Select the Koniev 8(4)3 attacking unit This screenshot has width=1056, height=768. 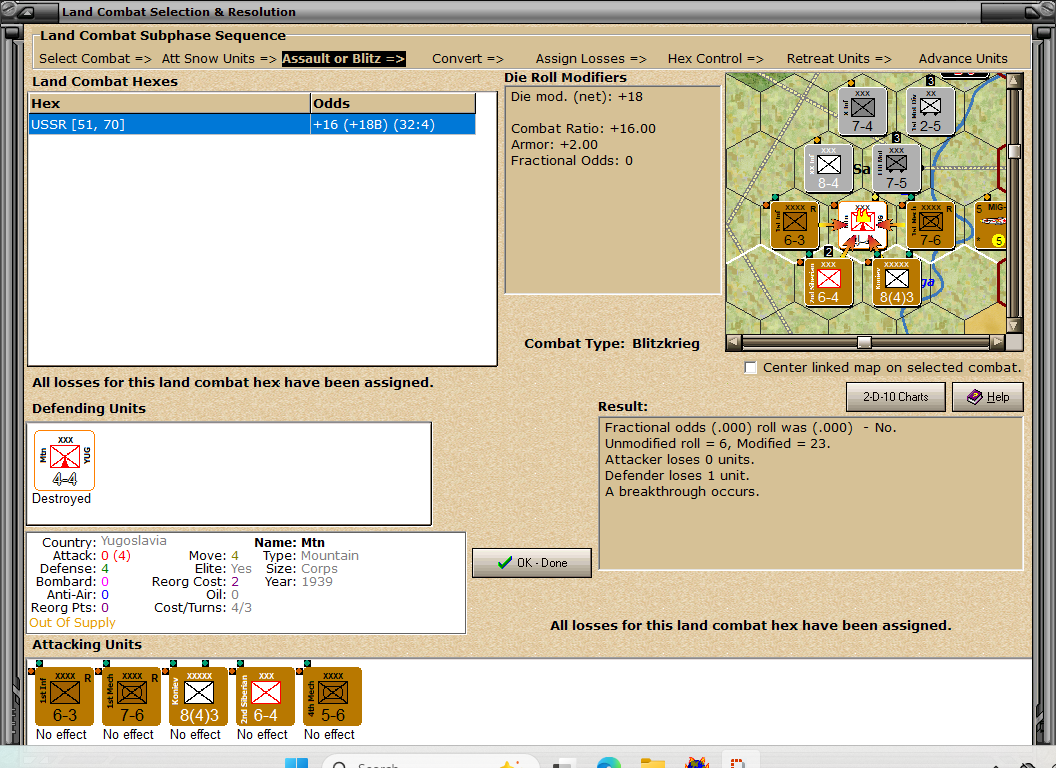[198, 697]
